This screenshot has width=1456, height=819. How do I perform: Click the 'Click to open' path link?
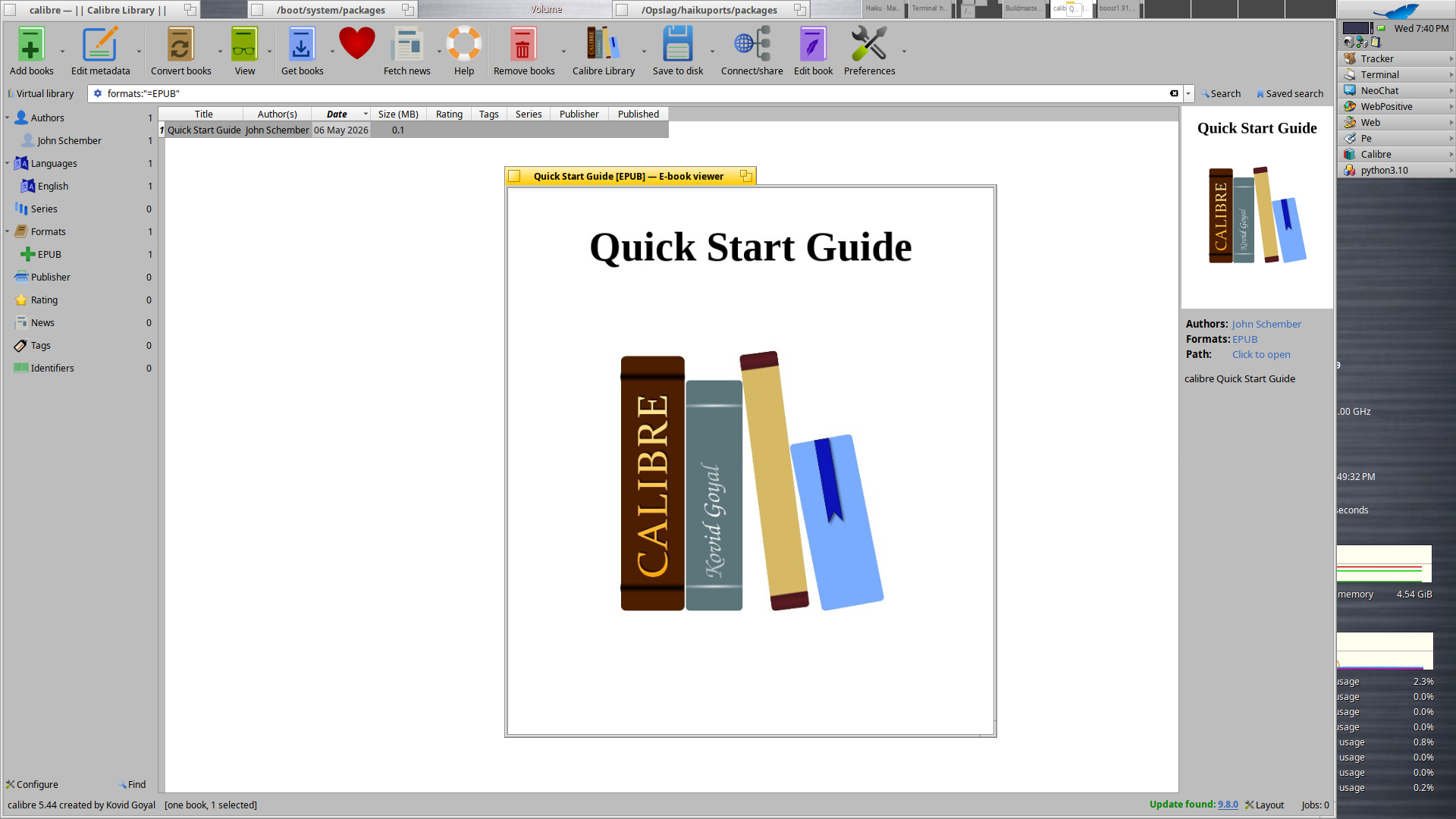(x=1261, y=354)
